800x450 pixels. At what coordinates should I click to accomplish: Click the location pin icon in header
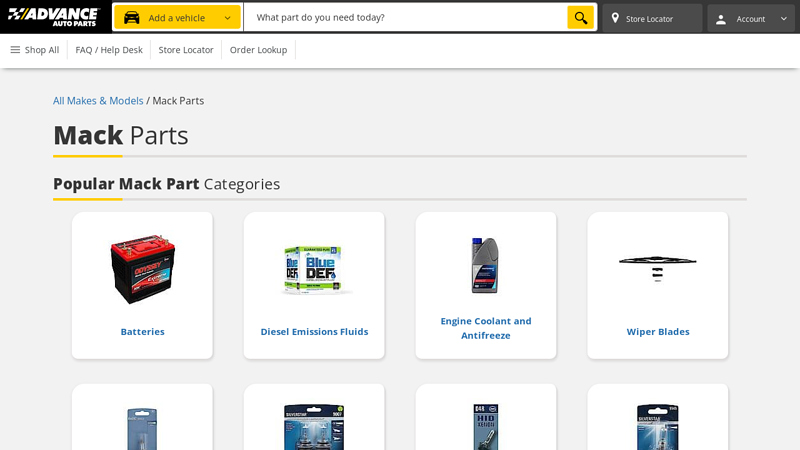(x=615, y=18)
